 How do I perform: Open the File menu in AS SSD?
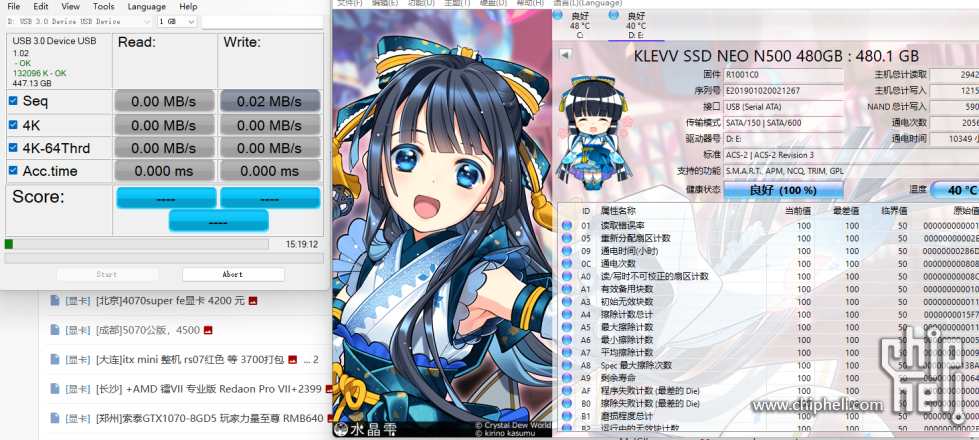pyautogui.click(x=13, y=6)
